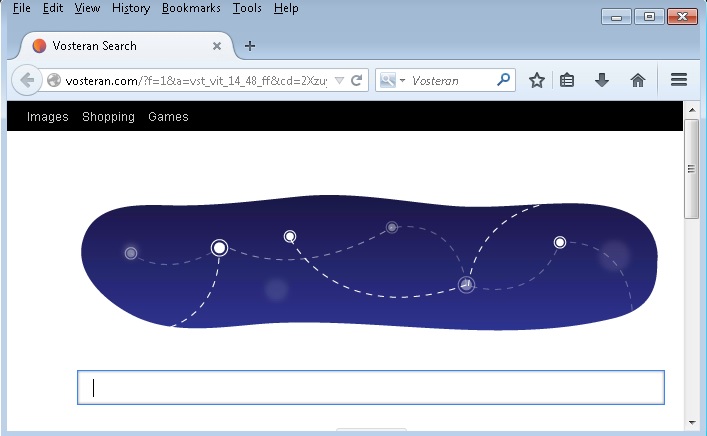Open the Tools menu

pyautogui.click(x=247, y=8)
